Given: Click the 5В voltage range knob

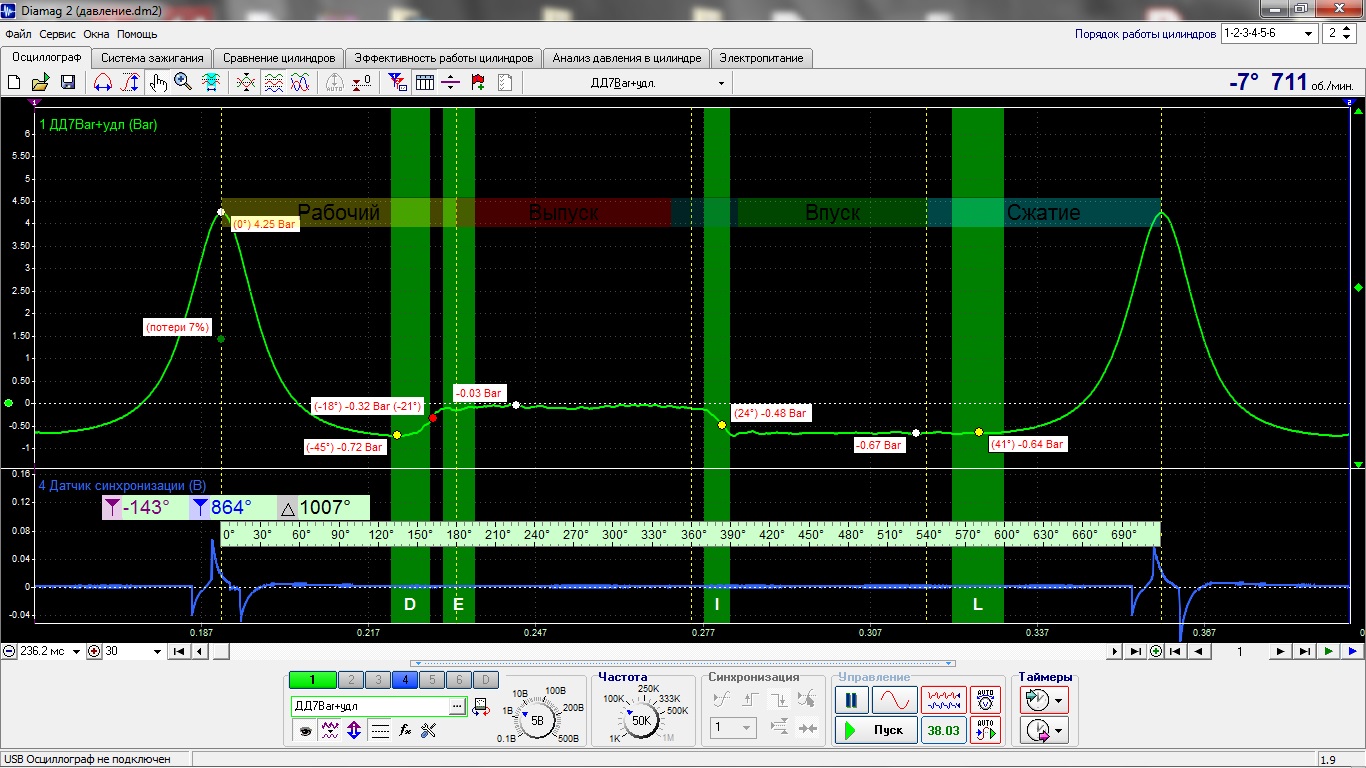Looking at the screenshot, I should tap(537, 720).
